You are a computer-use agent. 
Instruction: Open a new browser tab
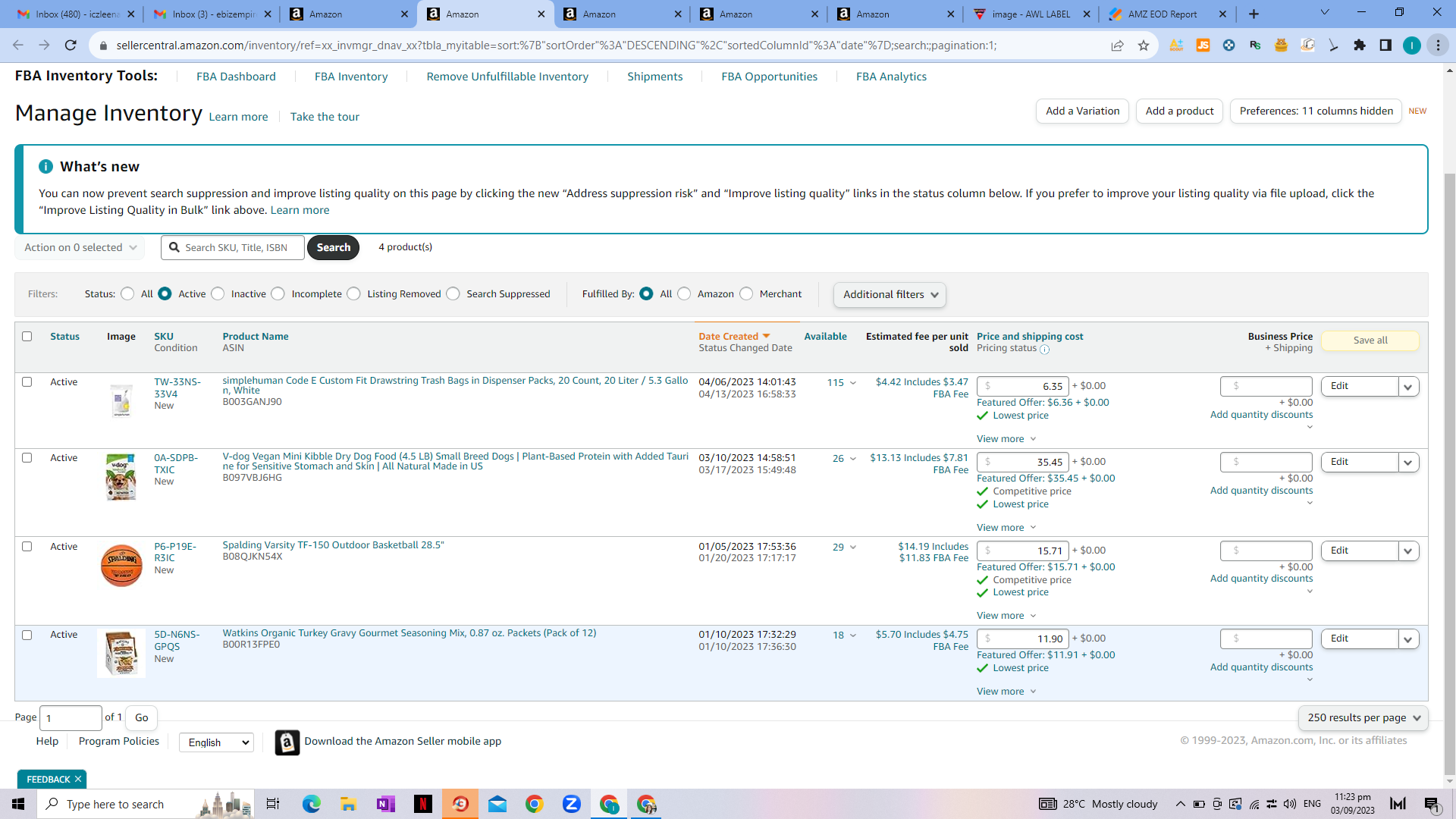[x=1254, y=14]
